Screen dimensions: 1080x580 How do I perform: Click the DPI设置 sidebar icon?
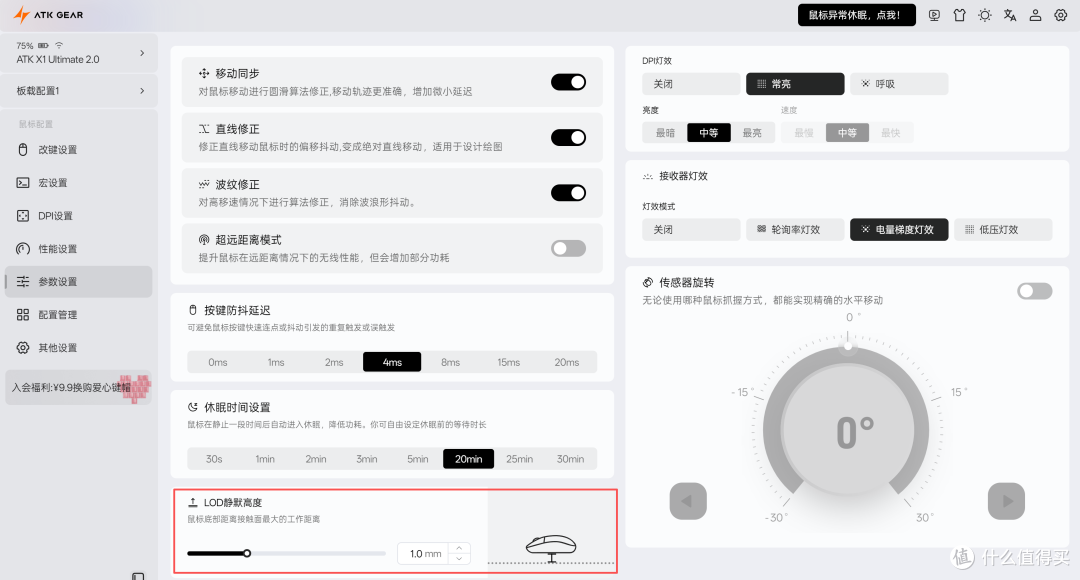click(23, 216)
